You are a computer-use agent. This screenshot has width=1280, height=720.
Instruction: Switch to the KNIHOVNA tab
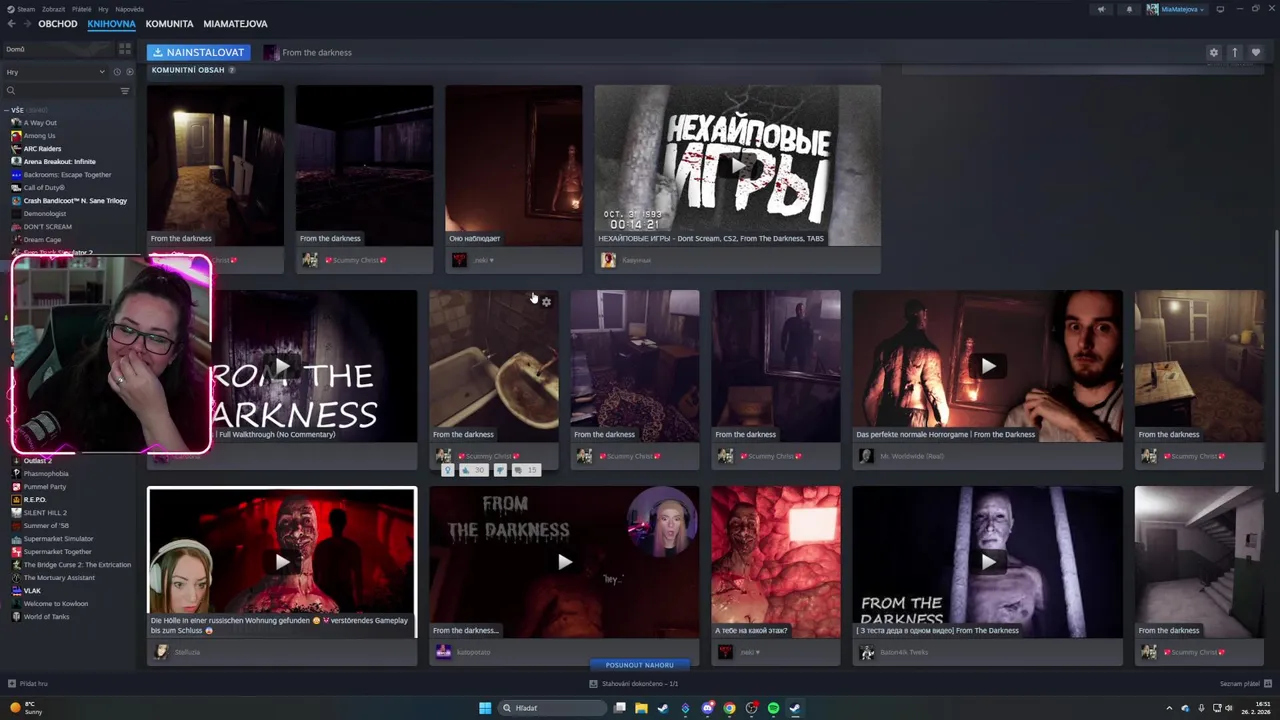pyautogui.click(x=111, y=23)
